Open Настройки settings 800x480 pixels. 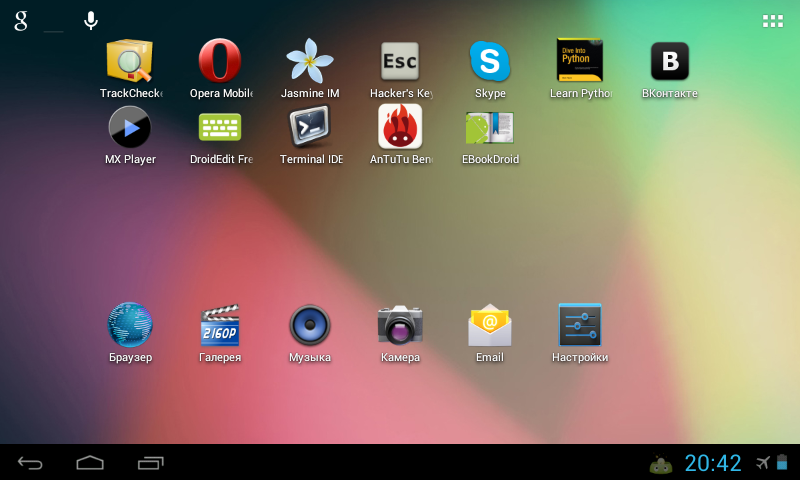pos(580,325)
